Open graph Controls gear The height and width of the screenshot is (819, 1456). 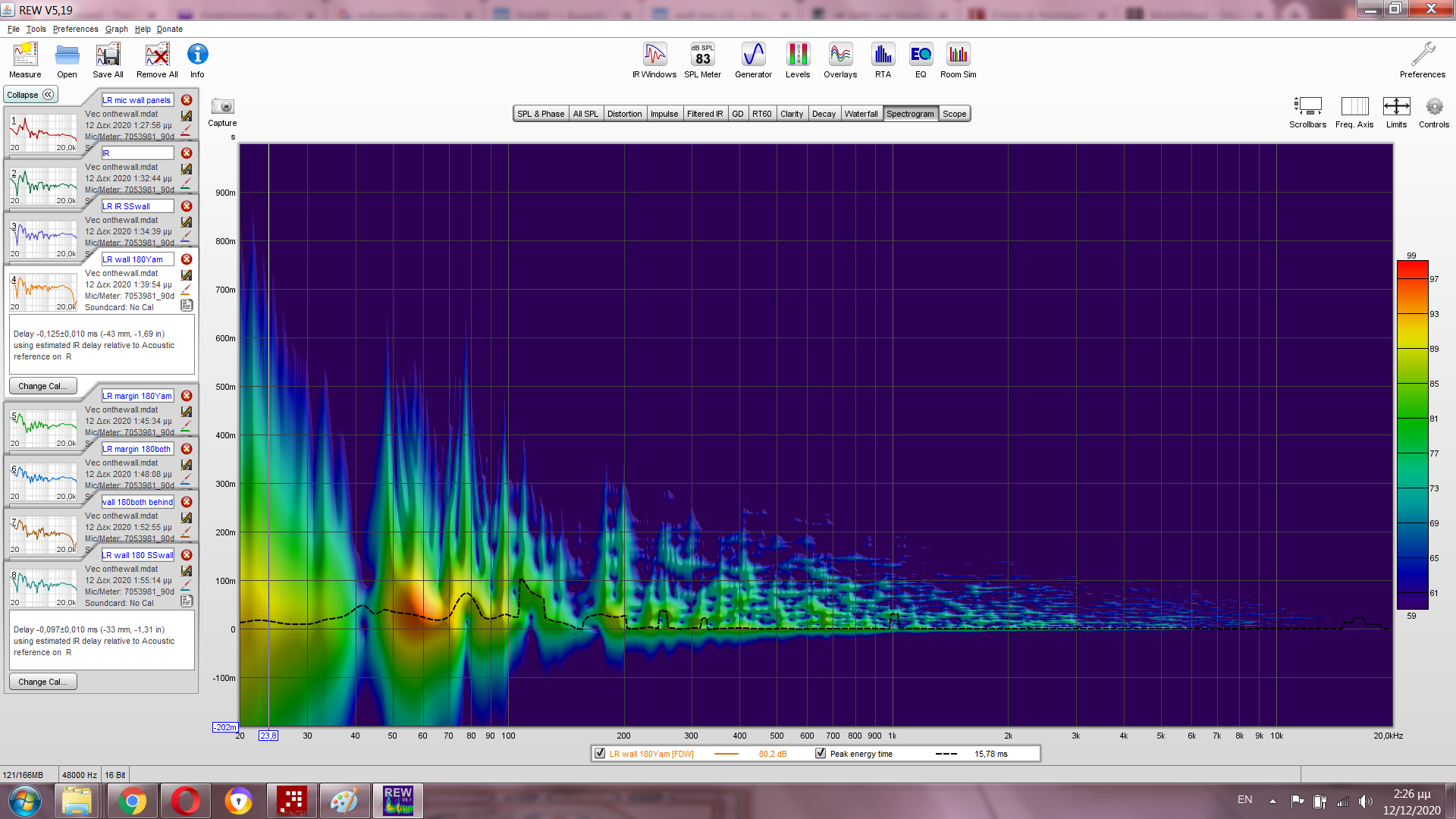[x=1433, y=107]
